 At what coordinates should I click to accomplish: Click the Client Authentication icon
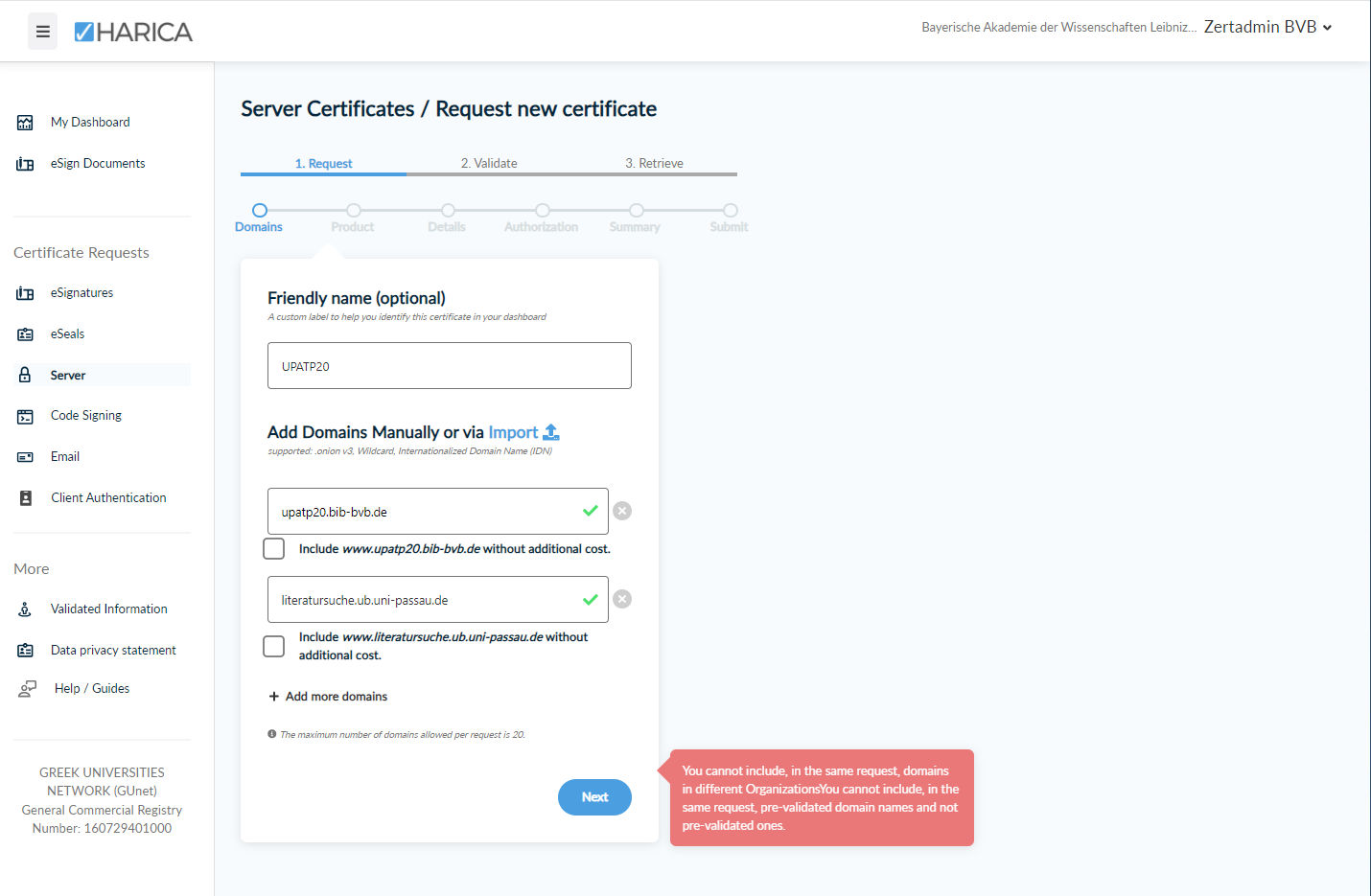[26, 498]
